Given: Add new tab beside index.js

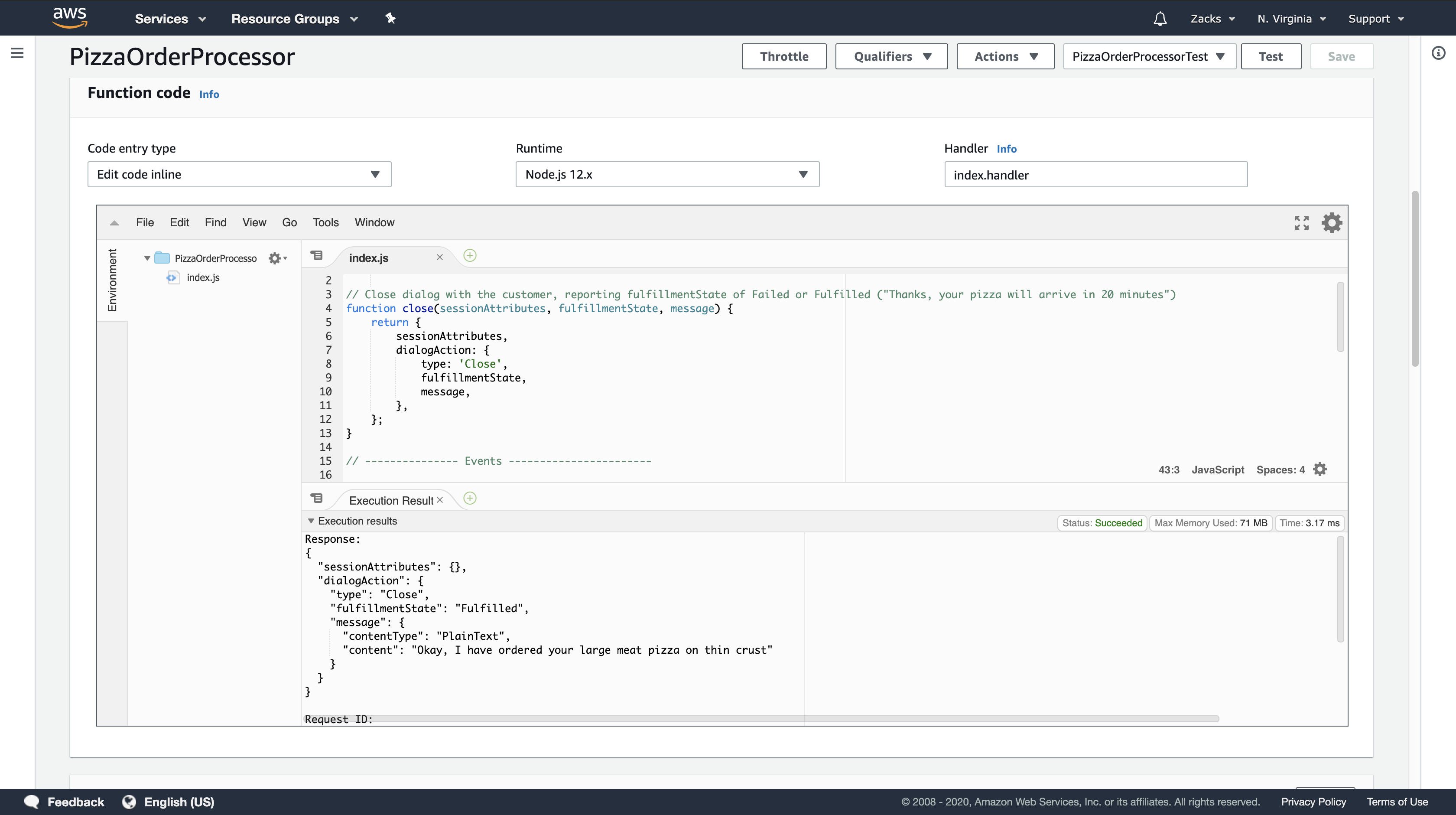Looking at the screenshot, I should point(470,256).
